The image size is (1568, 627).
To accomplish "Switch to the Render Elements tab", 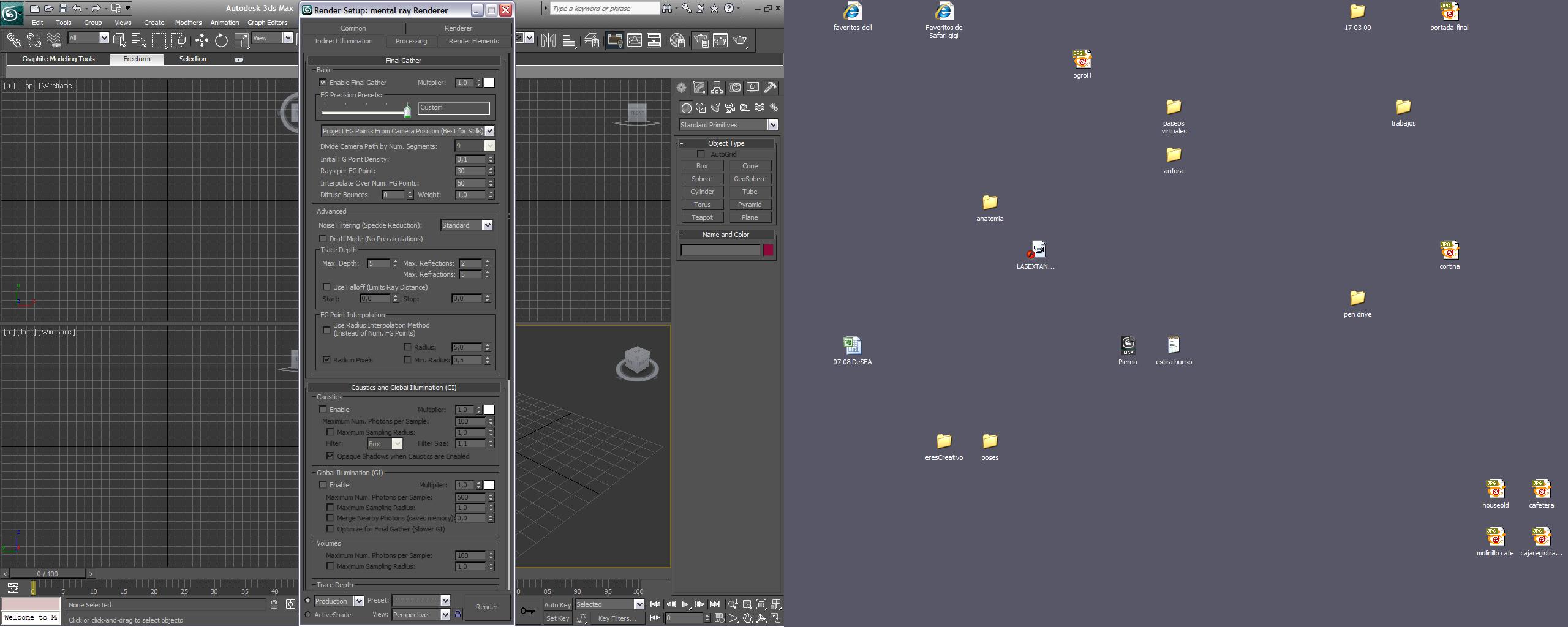I will [474, 41].
